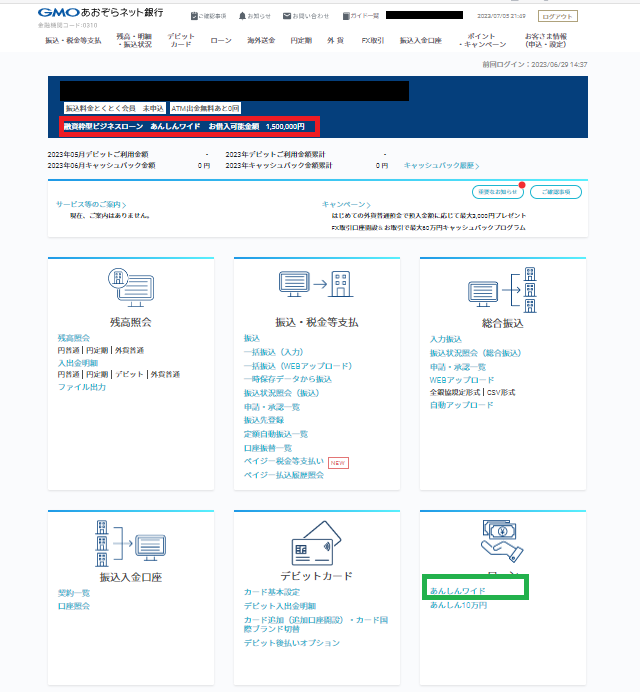Screen dimensions: 640x697
Task: Open 振込状況照会(振込) link
Action: tap(281, 393)
